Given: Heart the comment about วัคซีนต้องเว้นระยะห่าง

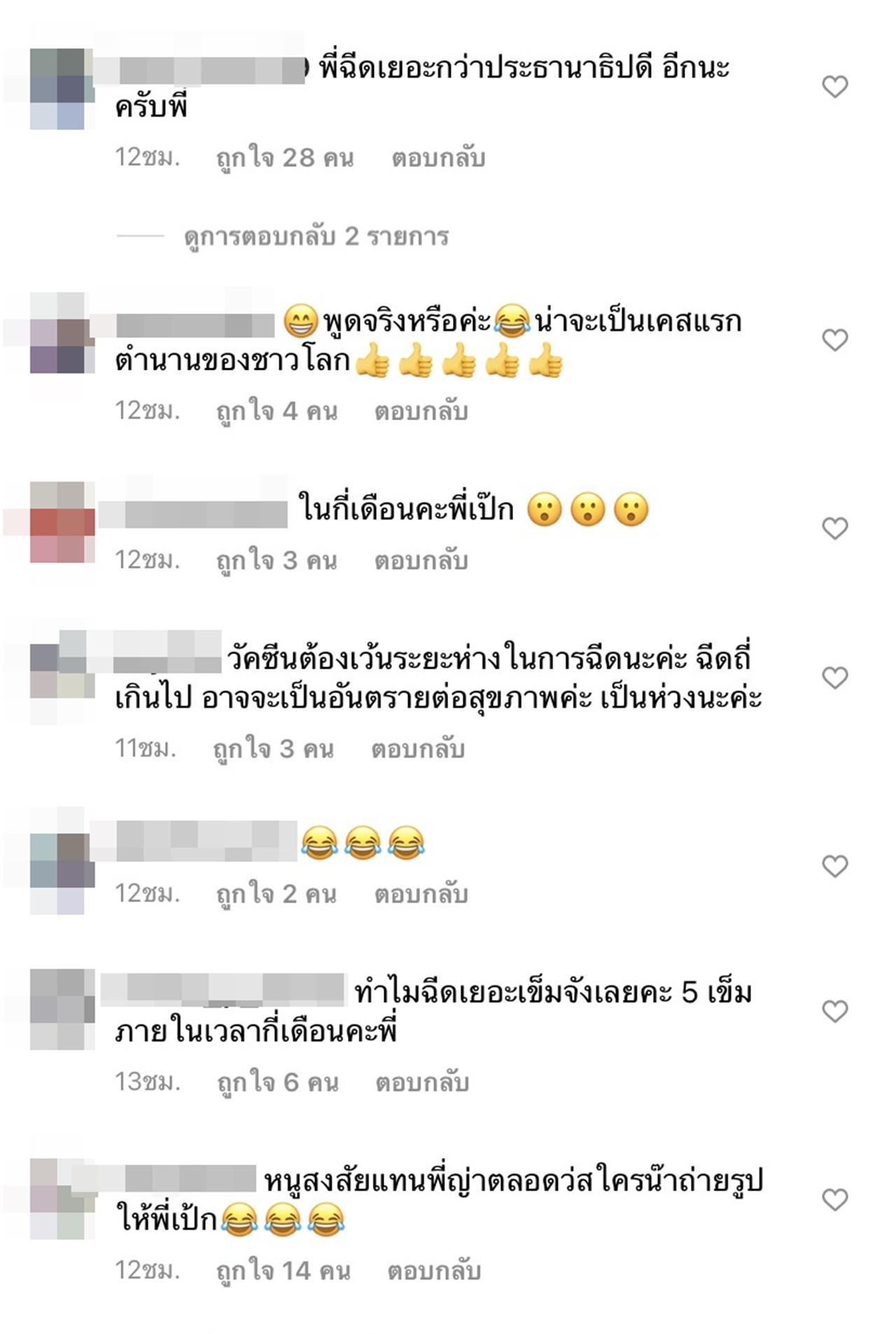Looking at the screenshot, I should pos(834,678).
